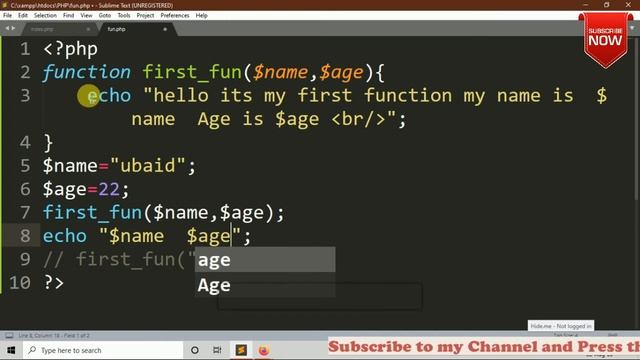Open the Edit menu
The width and height of the screenshot is (640, 360).
(x=23, y=16)
